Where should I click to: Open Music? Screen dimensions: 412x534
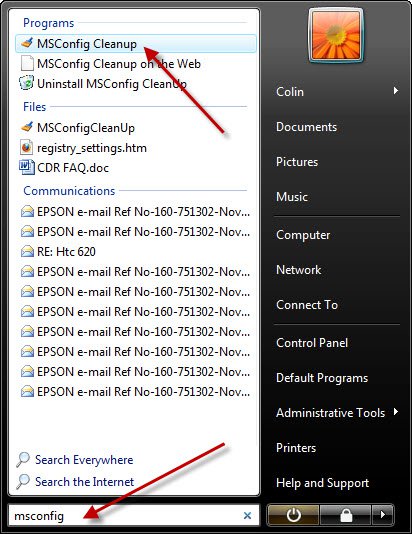tap(292, 197)
